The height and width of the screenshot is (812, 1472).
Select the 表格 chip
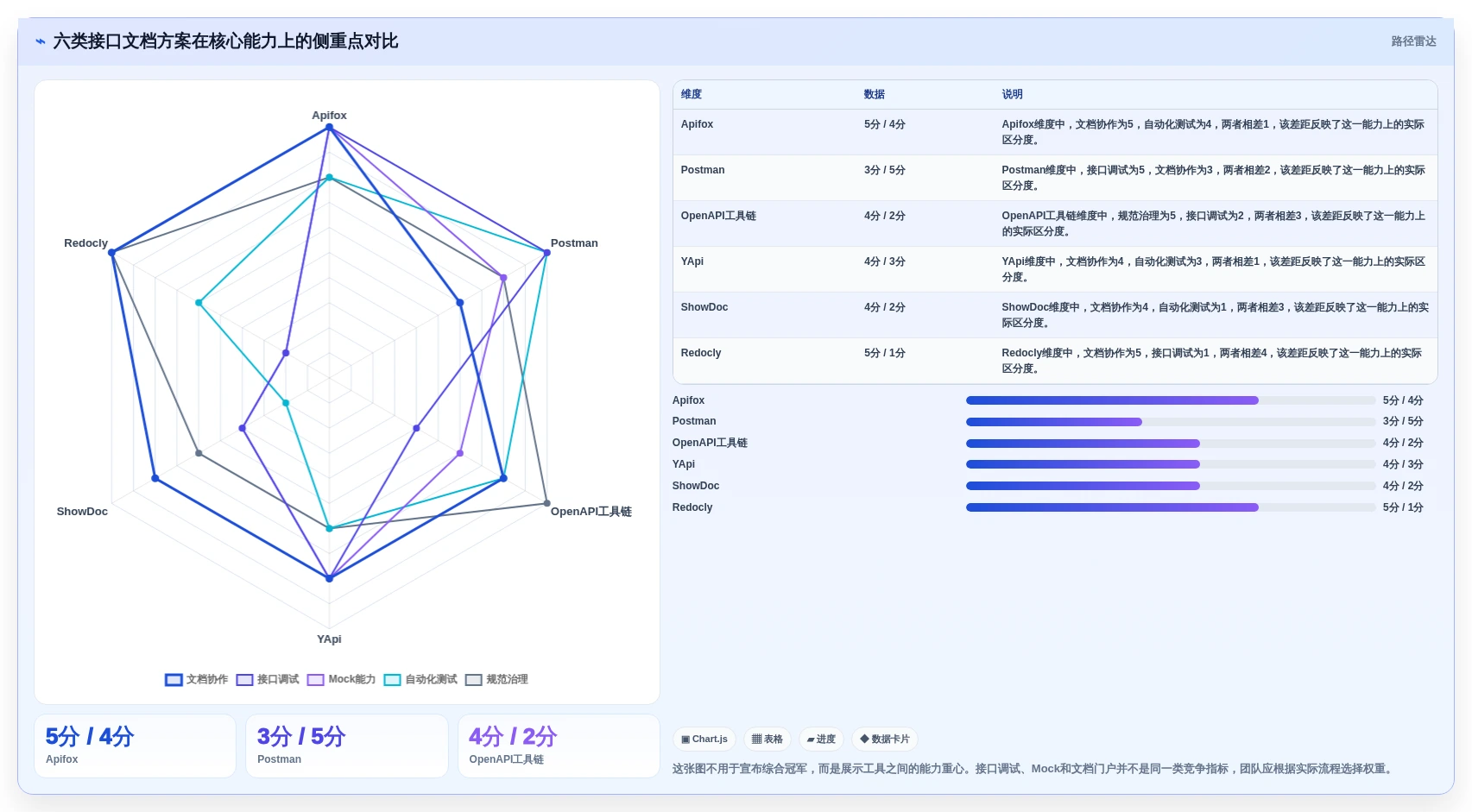point(767,740)
